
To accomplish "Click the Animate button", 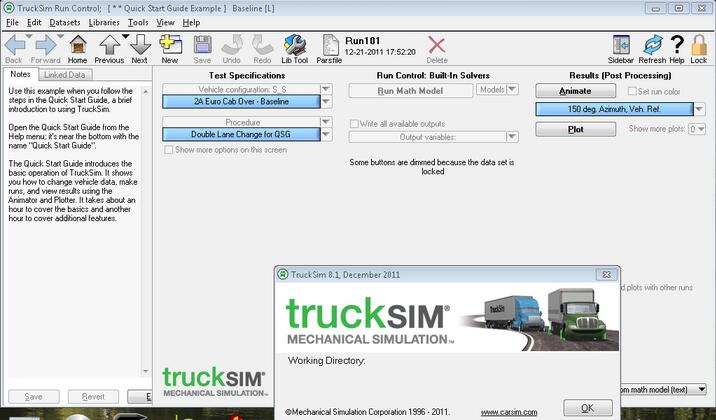I will click(x=575, y=91).
